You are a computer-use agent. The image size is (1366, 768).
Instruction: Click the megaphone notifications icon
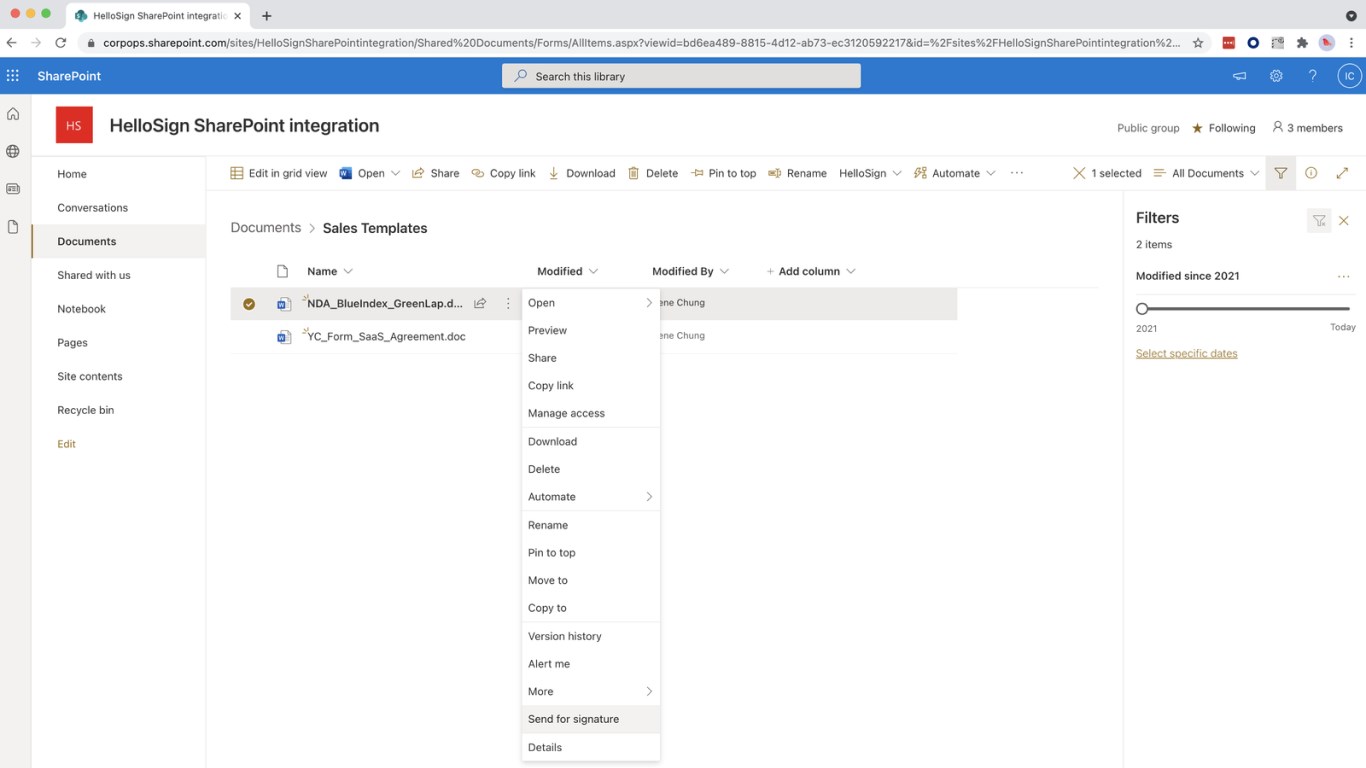(1239, 76)
